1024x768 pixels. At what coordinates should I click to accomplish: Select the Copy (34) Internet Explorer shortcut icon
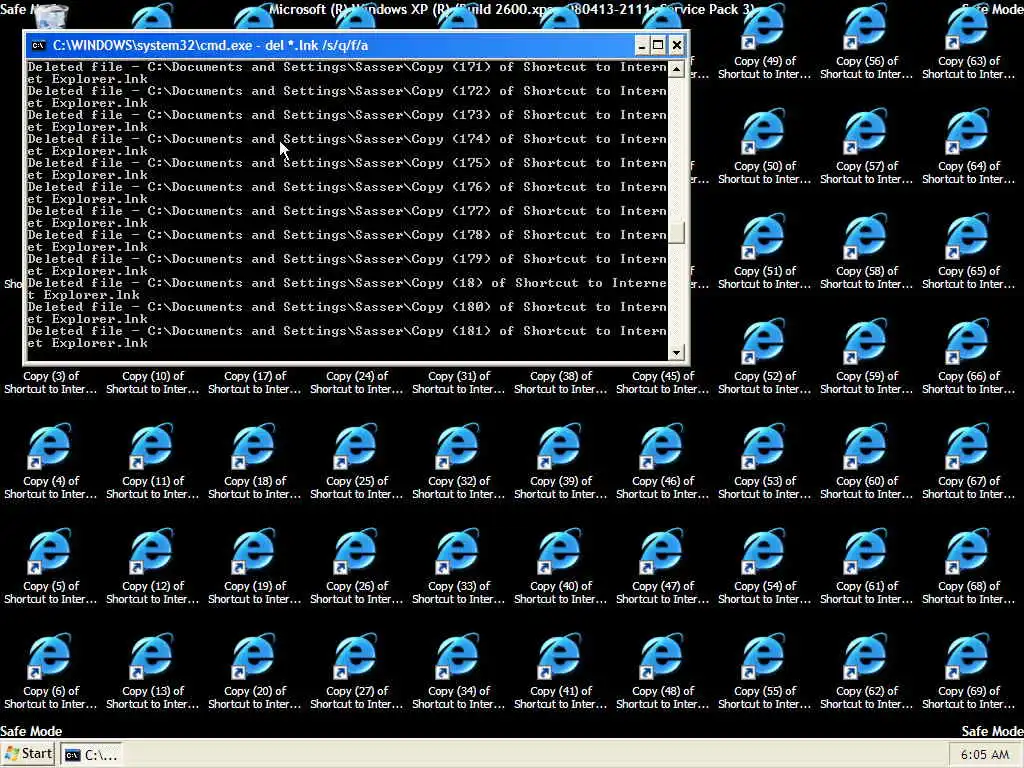click(x=458, y=657)
